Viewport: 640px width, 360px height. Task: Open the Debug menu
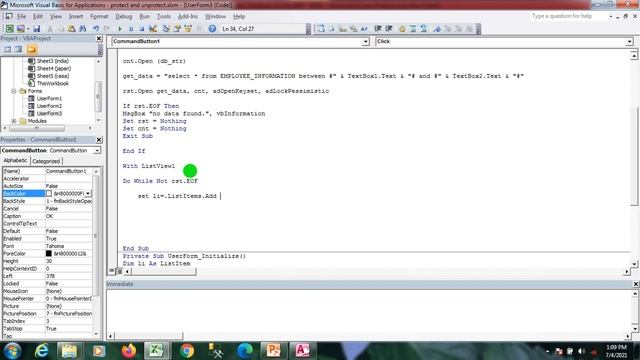click(x=124, y=16)
